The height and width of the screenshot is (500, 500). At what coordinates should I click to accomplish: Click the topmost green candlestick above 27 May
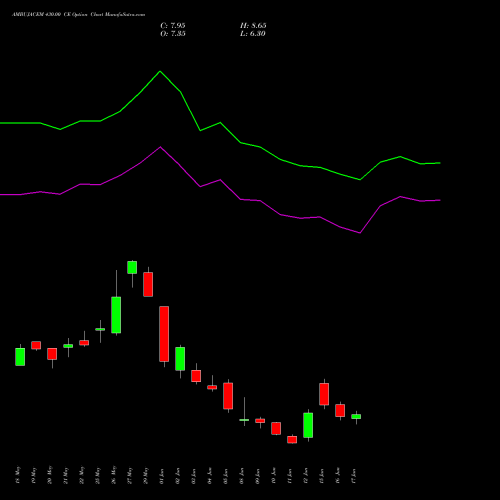pos(132,267)
